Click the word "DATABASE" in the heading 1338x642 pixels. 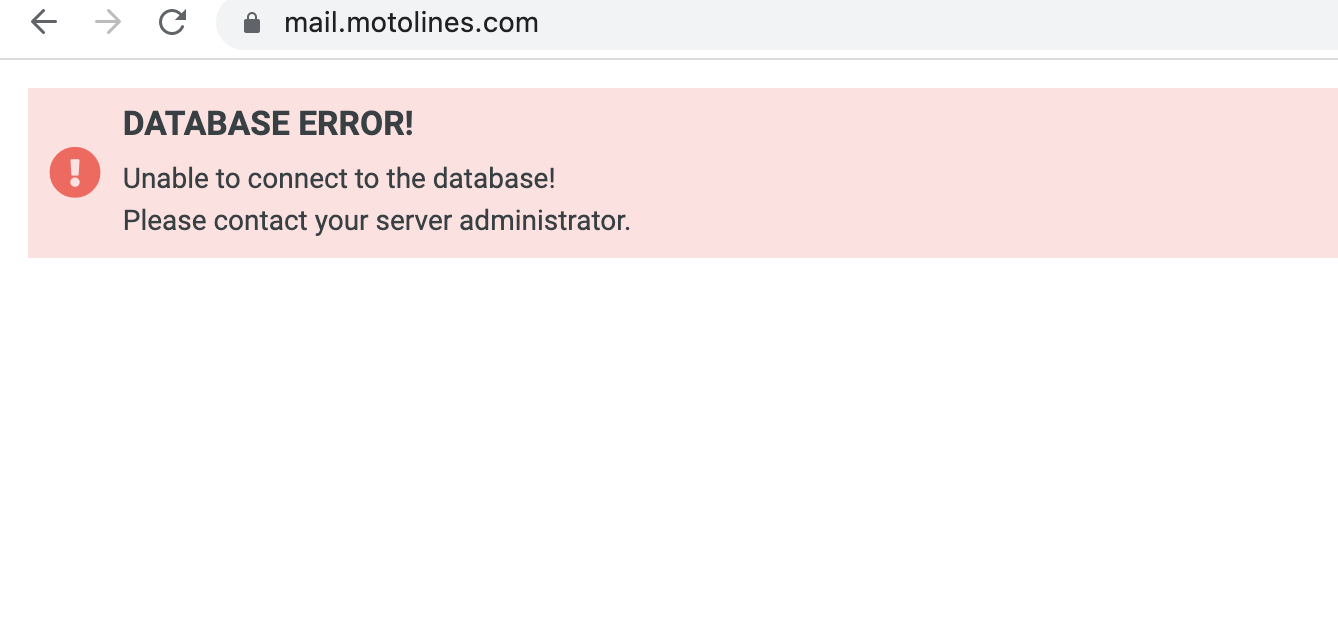[206, 124]
